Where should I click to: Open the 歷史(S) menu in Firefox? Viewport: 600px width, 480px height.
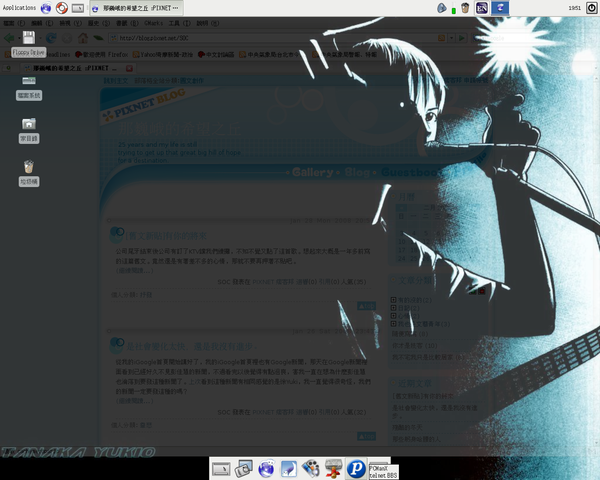pos(99,23)
